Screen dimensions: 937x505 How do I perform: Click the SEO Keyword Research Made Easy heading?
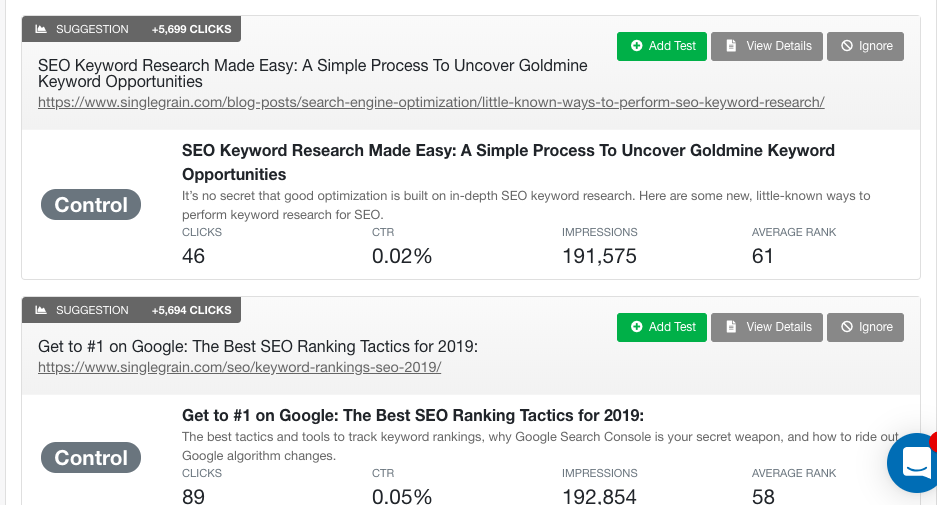(313, 74)
